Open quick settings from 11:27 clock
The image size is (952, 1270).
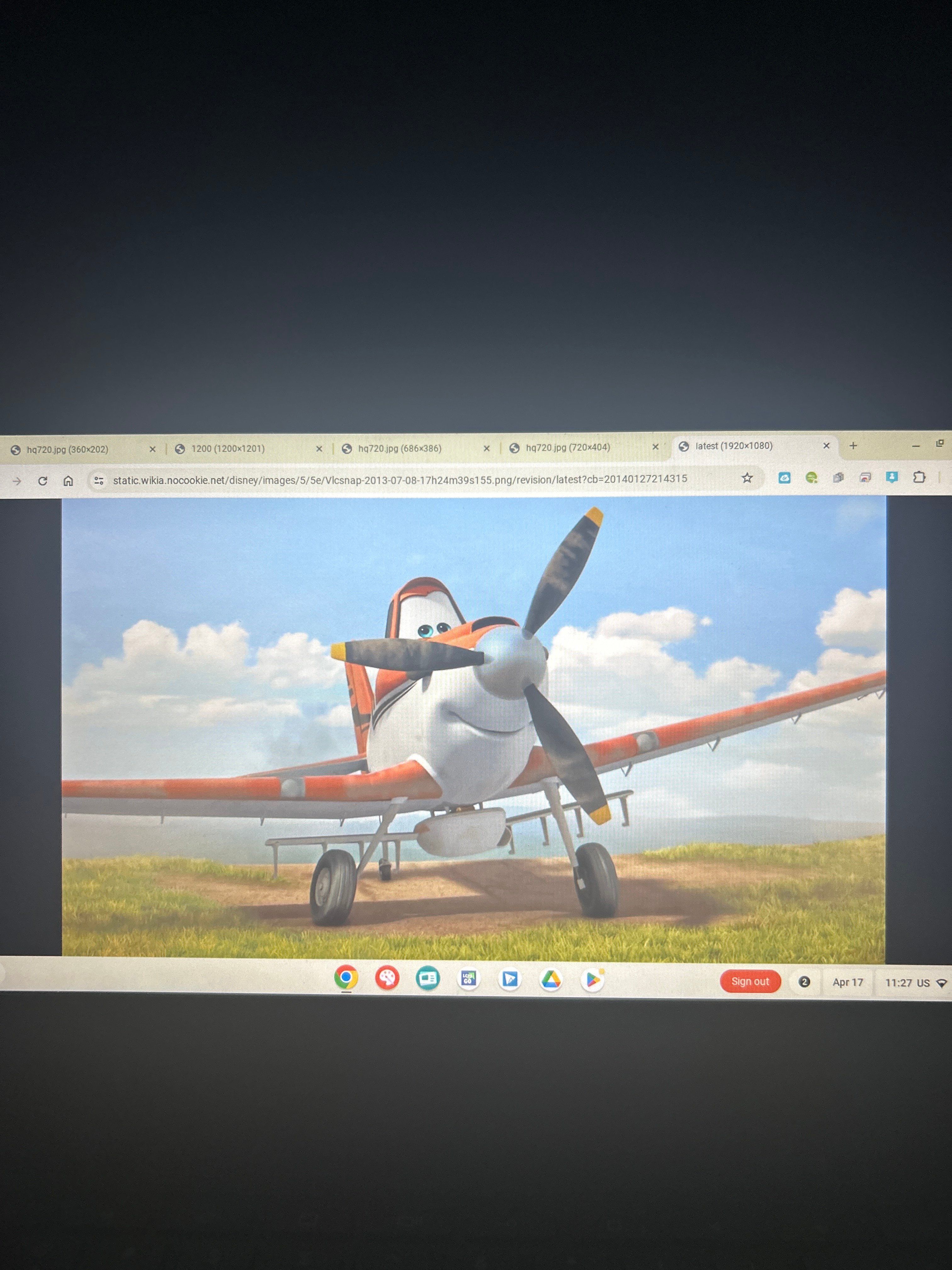point(898,983)
